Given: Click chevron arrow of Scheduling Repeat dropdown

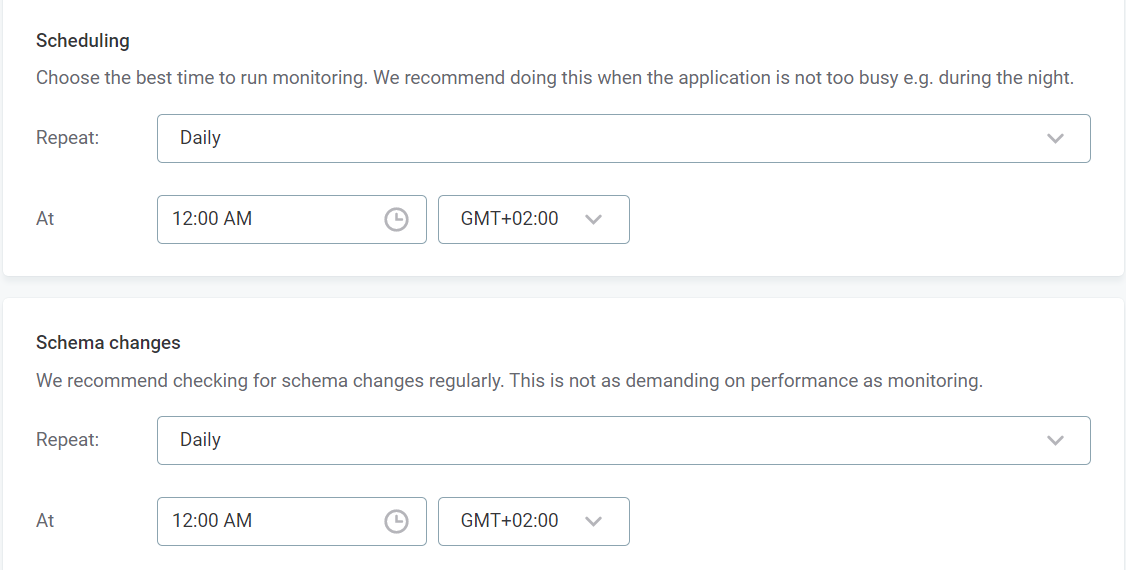Looking at the screenshot, I should [x=1055, y=138].
